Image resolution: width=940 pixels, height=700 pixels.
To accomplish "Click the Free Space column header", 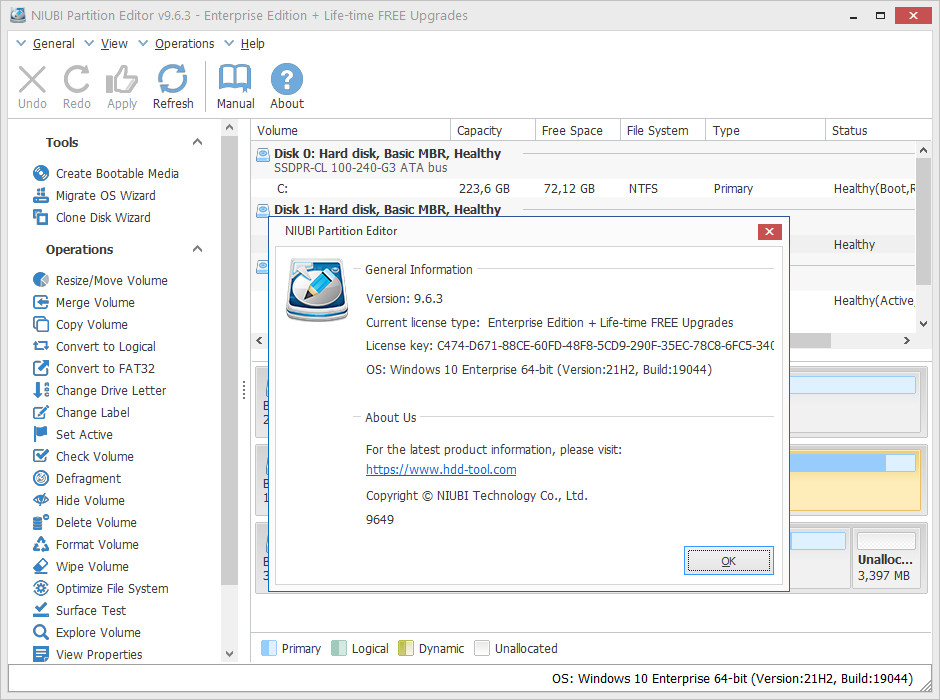I will pyautogui.click(x=578, y=130).
